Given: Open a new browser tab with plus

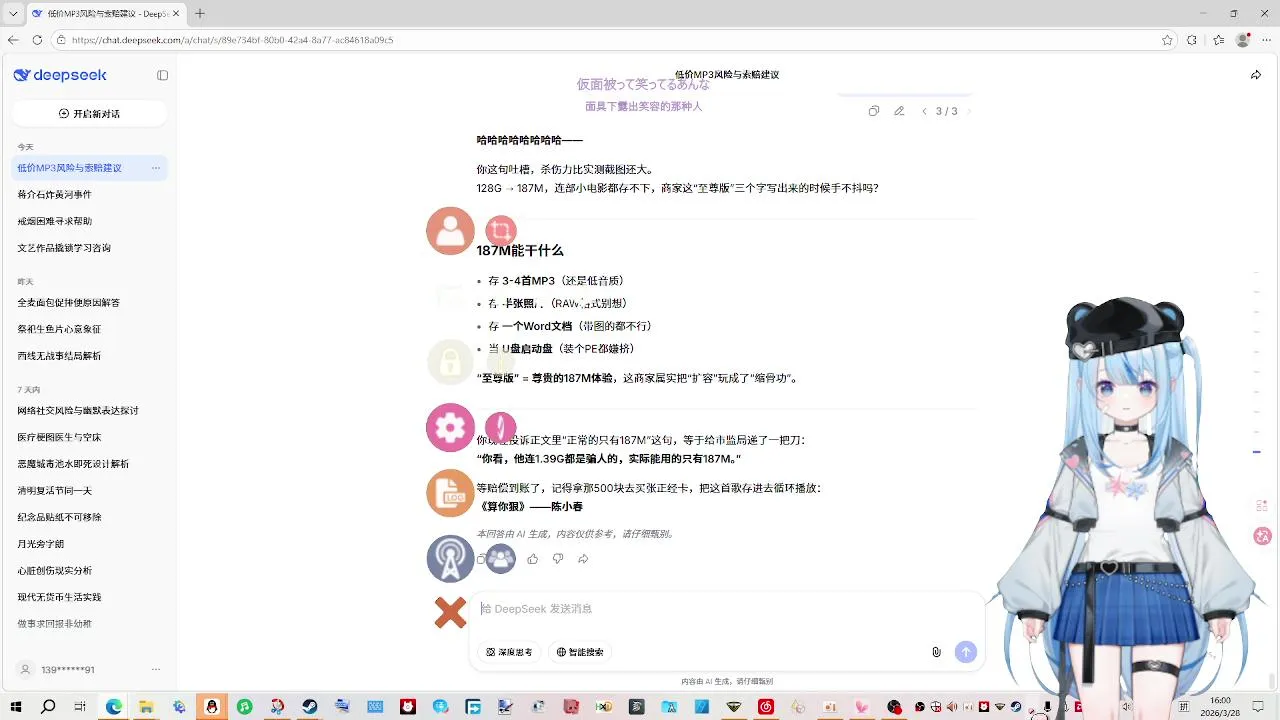Looking at the screenshot, I should [200, 14].
